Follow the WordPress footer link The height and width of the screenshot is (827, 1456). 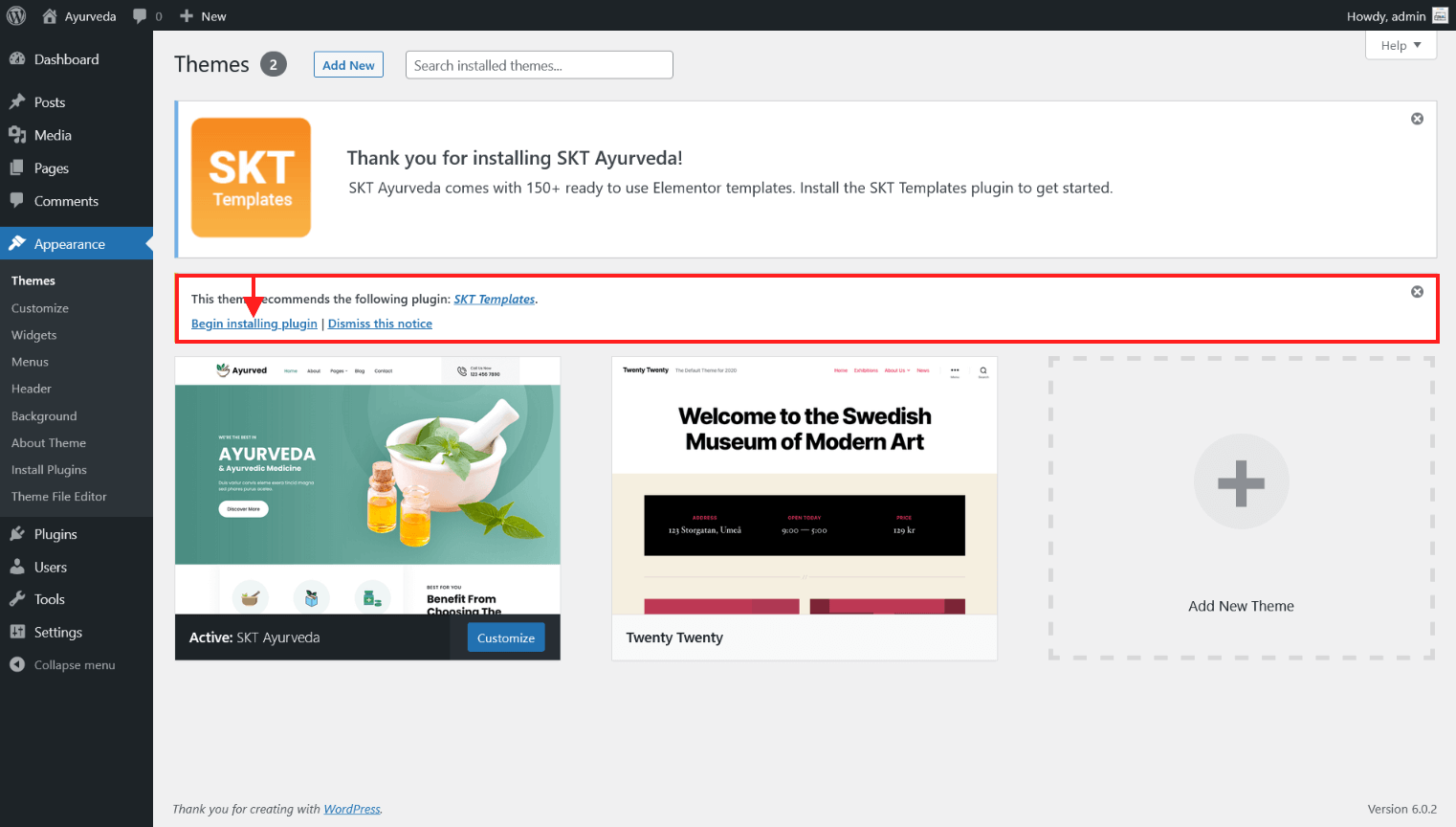[x=352, y=809]
